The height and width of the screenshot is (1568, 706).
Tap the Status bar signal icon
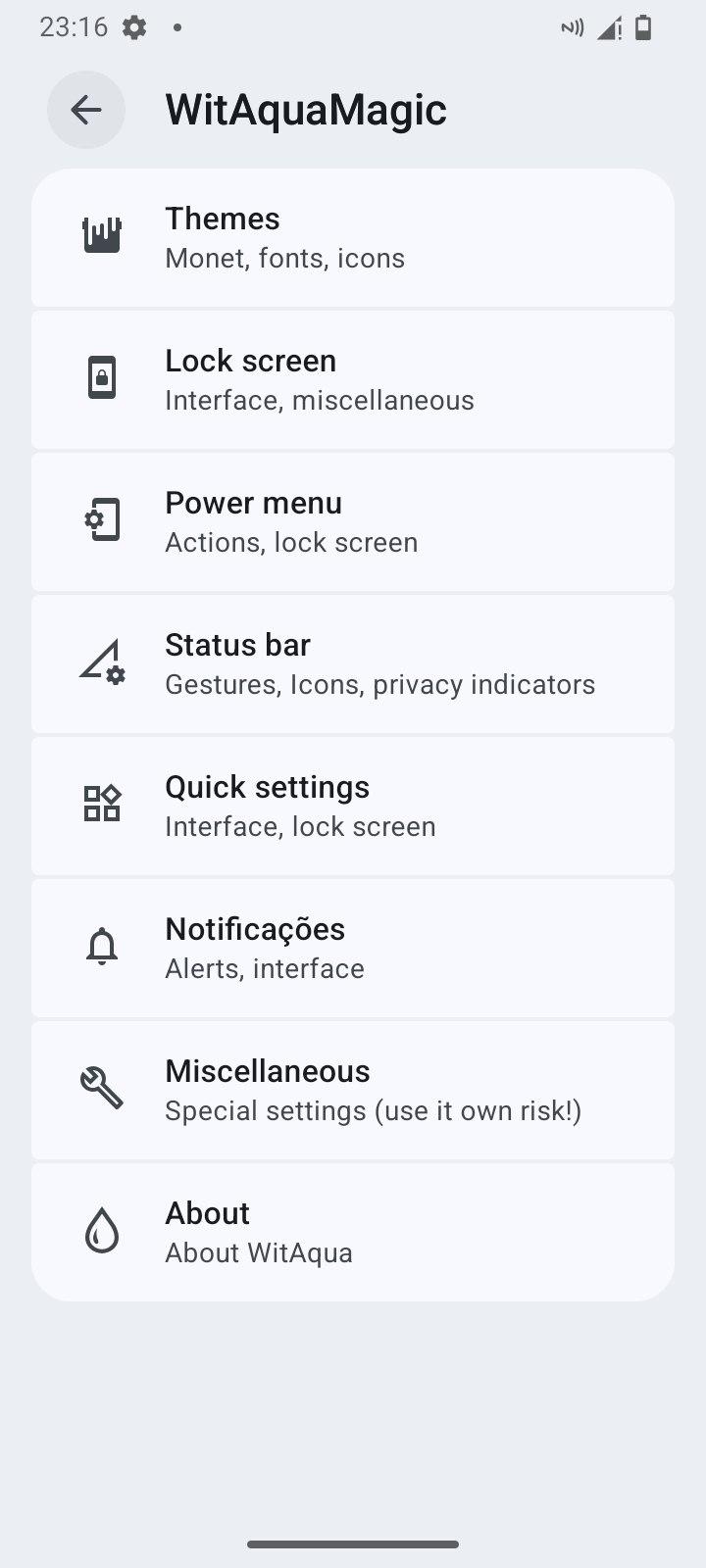(102, 662)
